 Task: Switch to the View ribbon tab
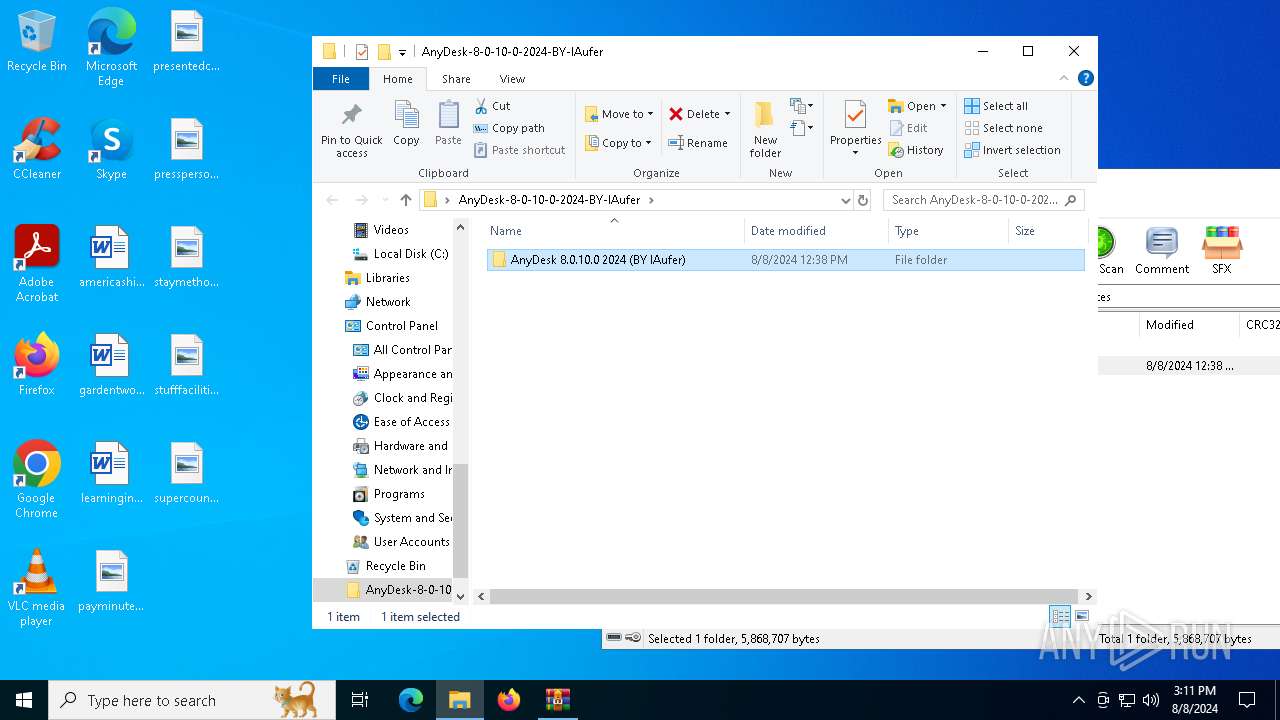point(512,79)
